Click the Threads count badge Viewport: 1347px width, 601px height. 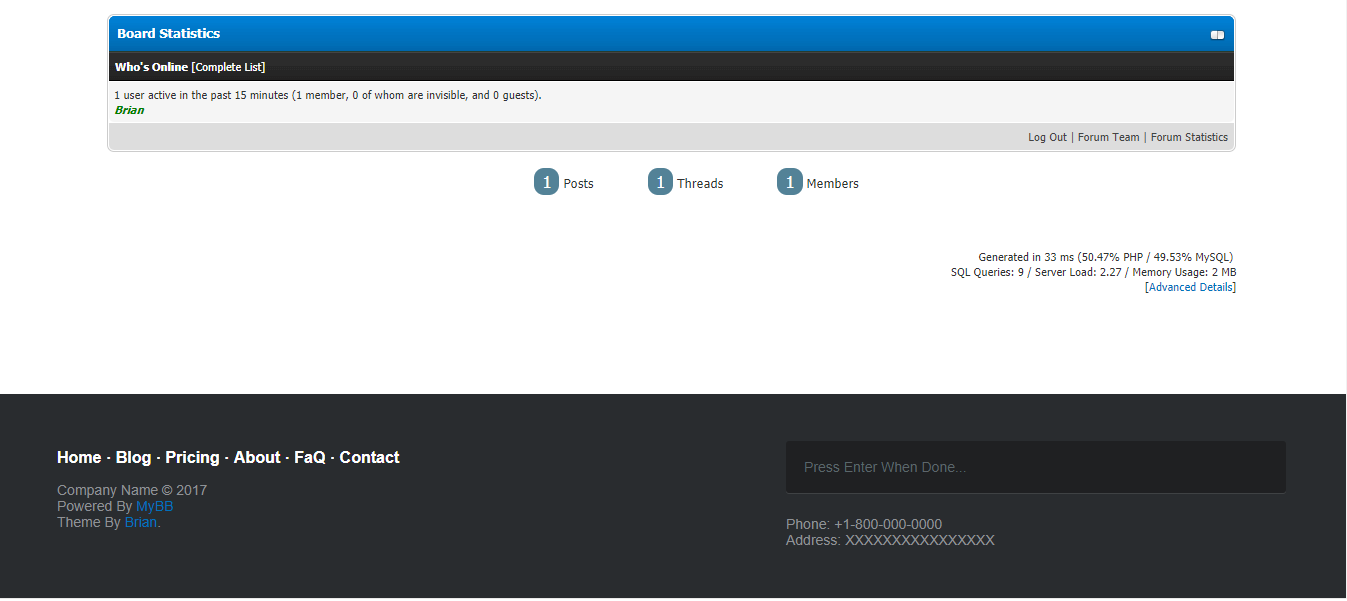pos(660,182)
